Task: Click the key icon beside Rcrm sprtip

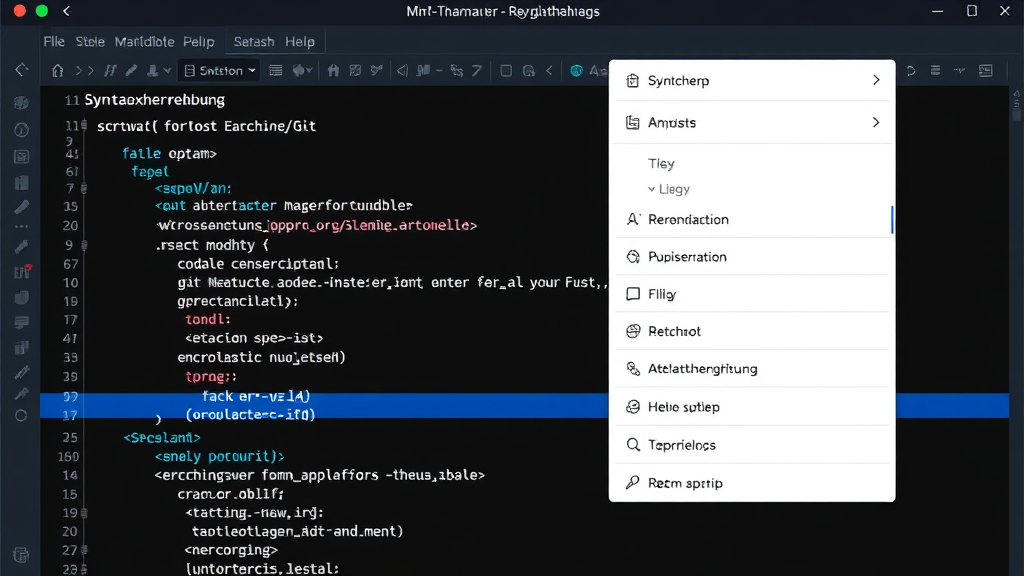Action: point(632,483)
